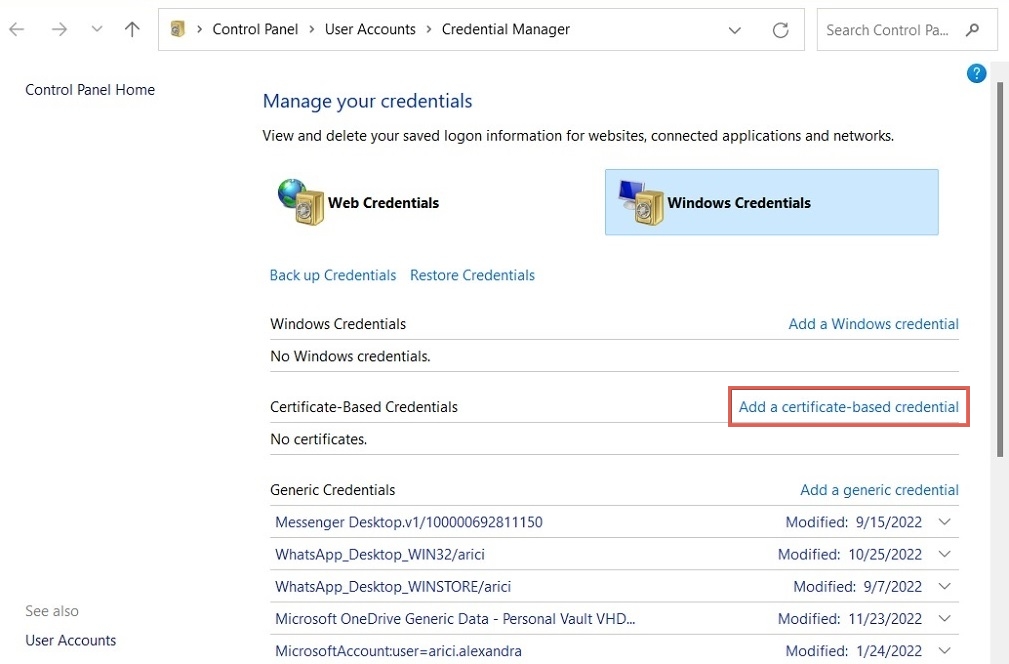
Task: Go to Control Panel Home
Action: click(90, 89)
